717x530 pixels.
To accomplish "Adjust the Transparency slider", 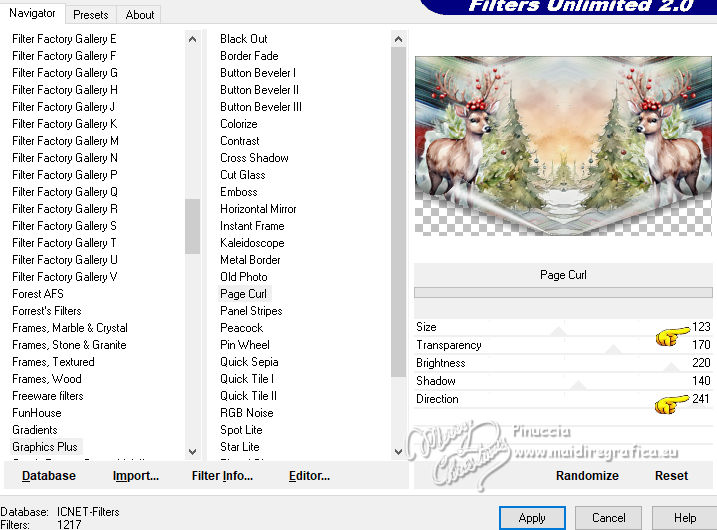I will (x=613, y=350).
